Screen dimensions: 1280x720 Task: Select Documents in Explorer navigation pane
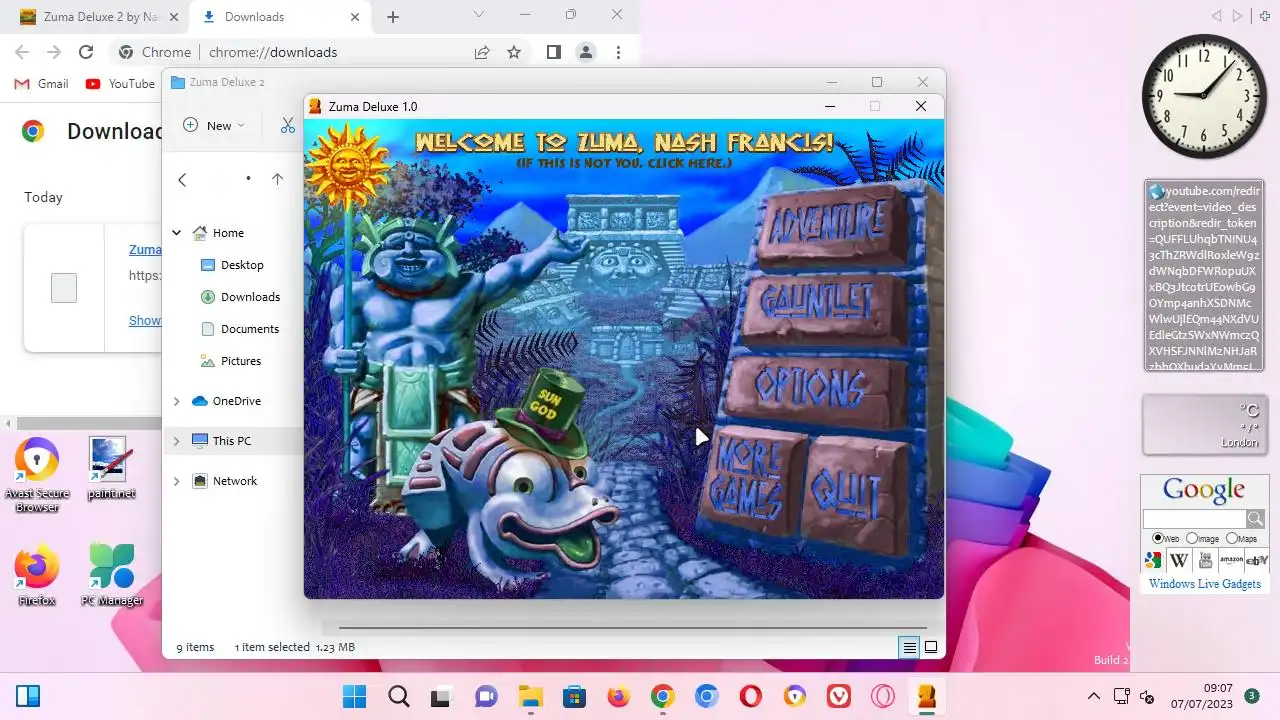(x=239, y=329)
